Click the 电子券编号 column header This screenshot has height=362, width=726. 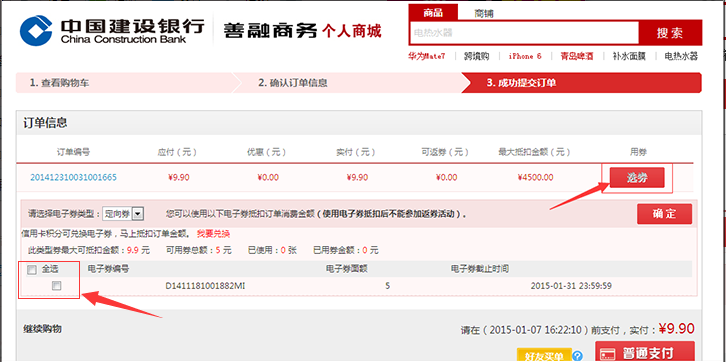tap(108, 269)
